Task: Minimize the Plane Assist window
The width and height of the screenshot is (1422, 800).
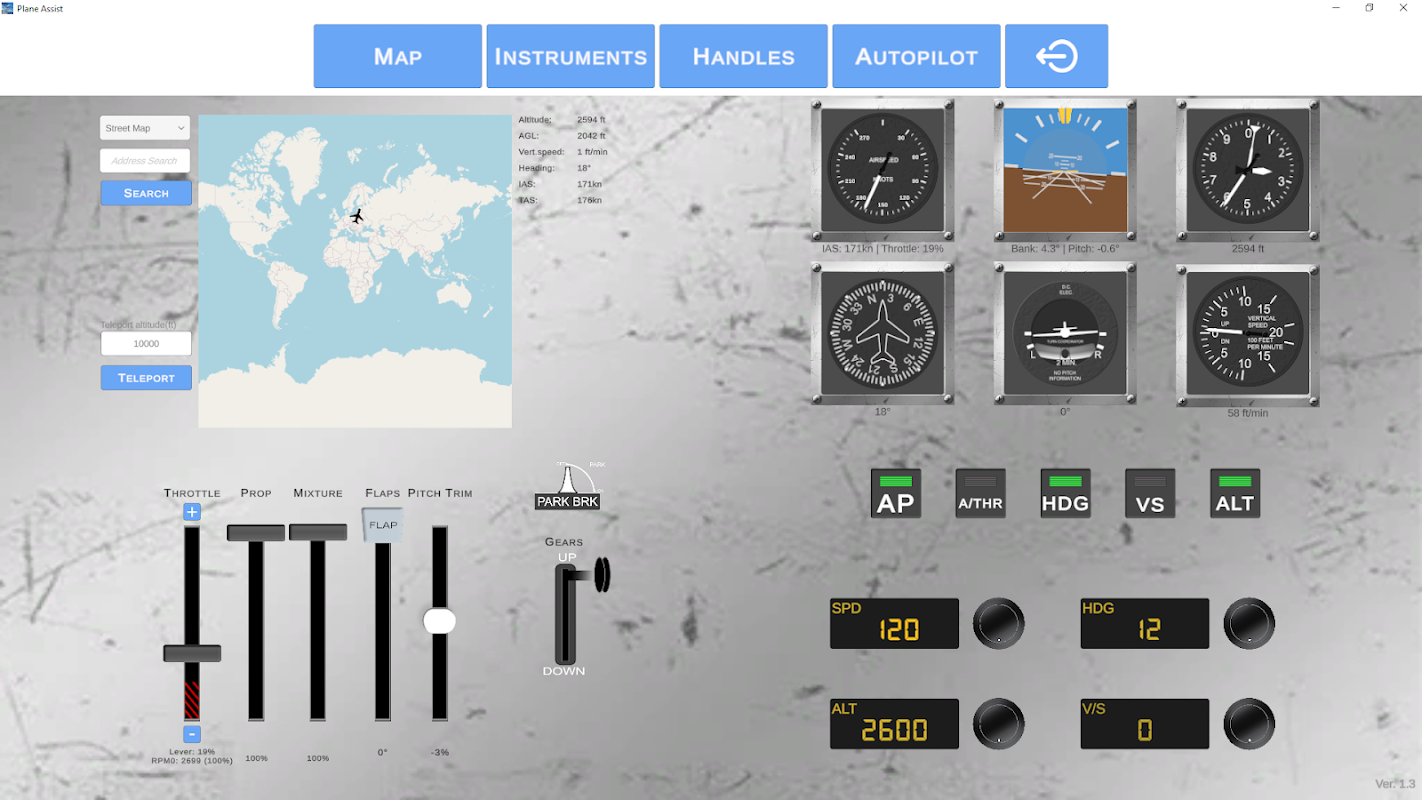Action: (1337, 8)
